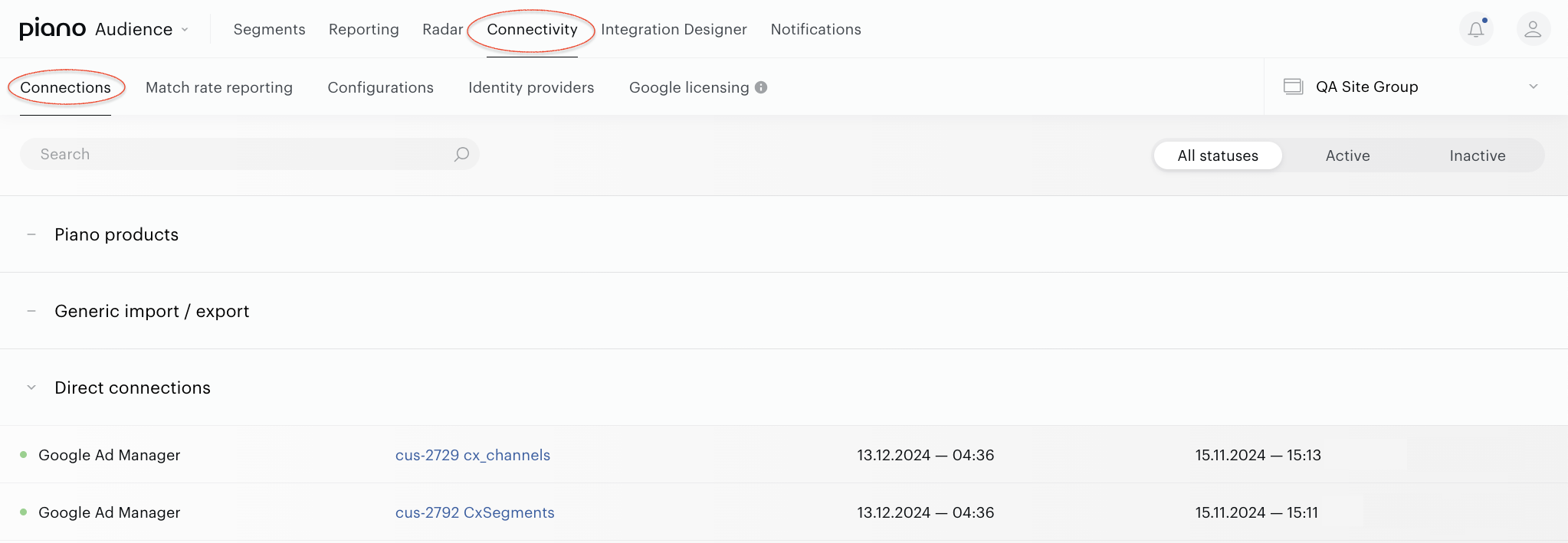Switch to the Identity providers tab

click(x=531, y=87)
